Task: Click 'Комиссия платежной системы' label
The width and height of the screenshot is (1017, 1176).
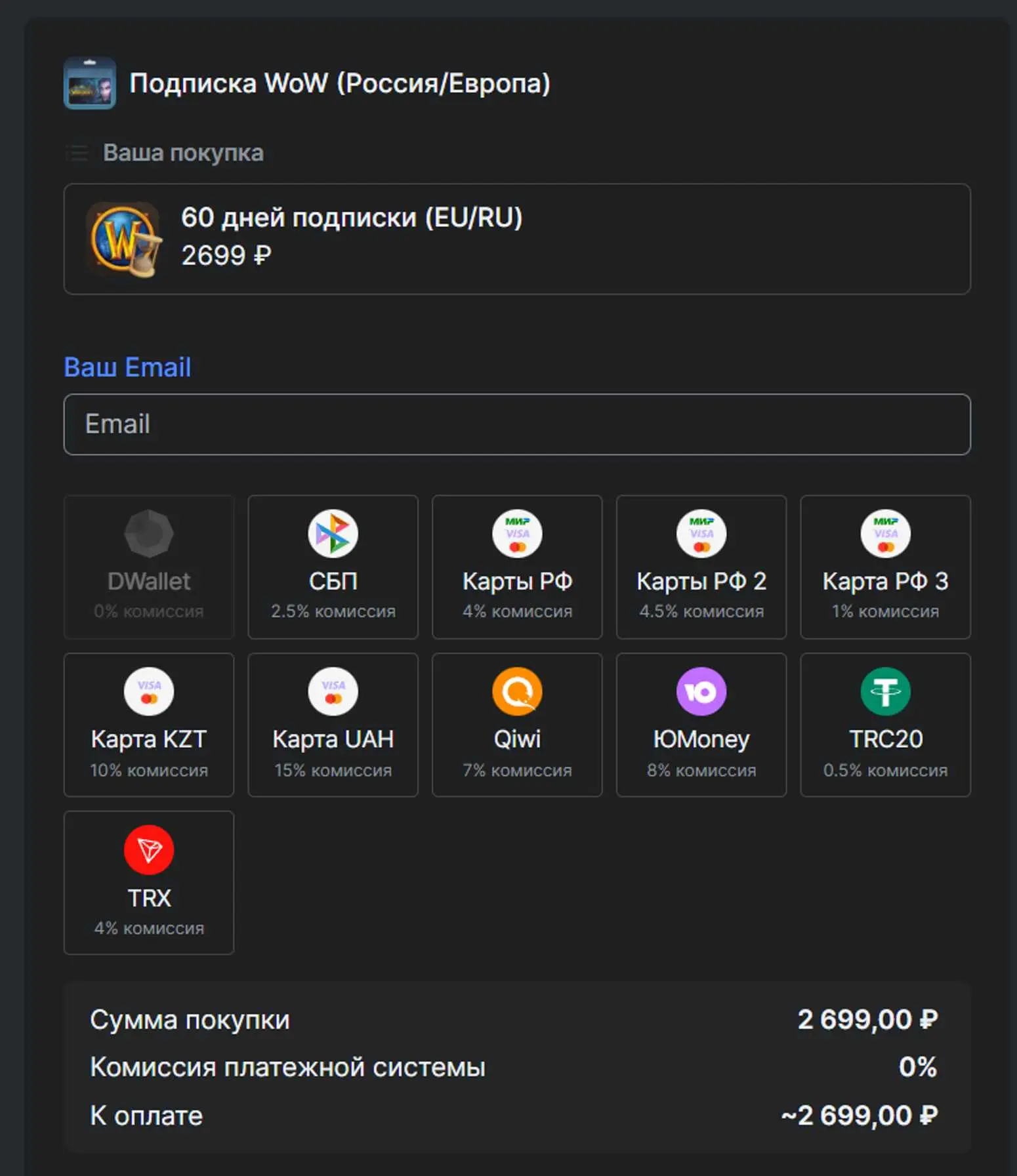Action: pos(287,1067)
